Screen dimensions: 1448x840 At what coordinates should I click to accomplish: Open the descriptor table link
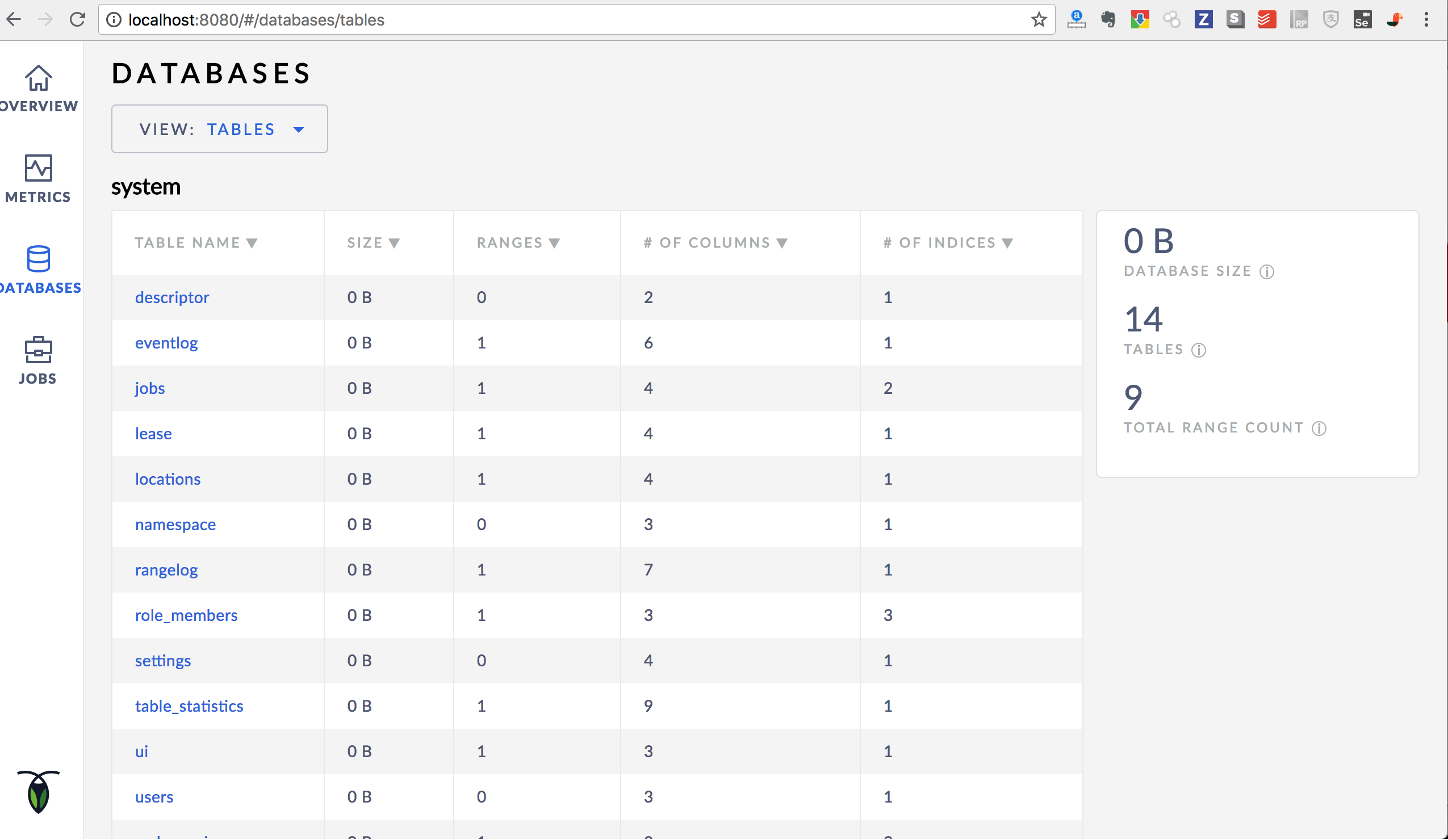pyautogui.click(x=172, y=297)
